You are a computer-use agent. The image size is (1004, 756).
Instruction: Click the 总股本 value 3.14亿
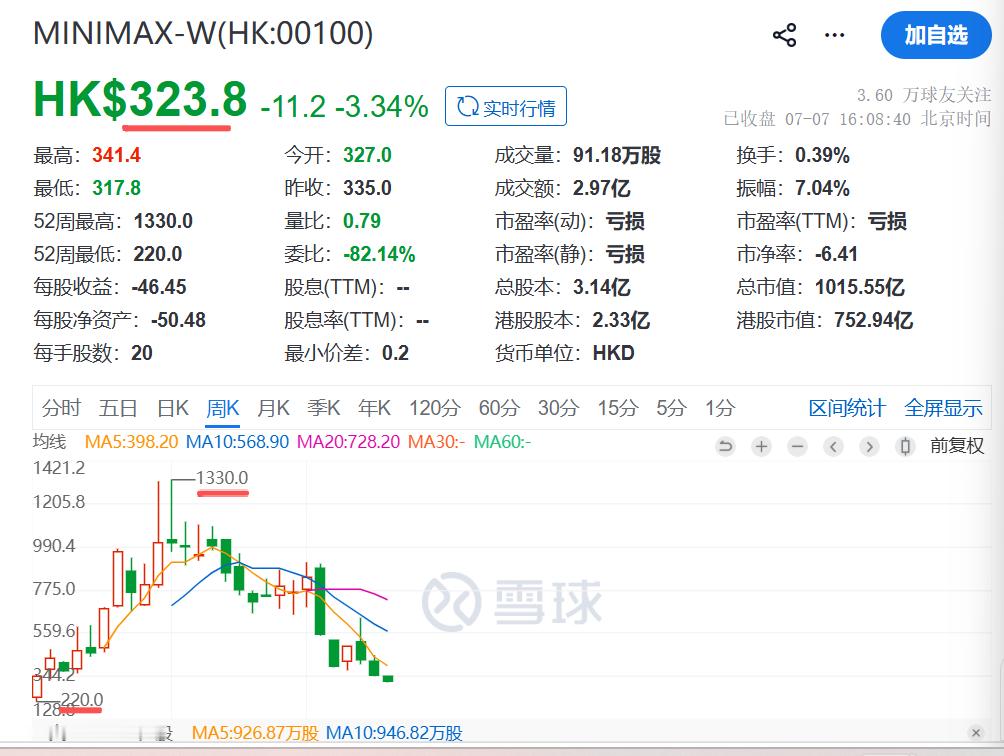[601, 287]
